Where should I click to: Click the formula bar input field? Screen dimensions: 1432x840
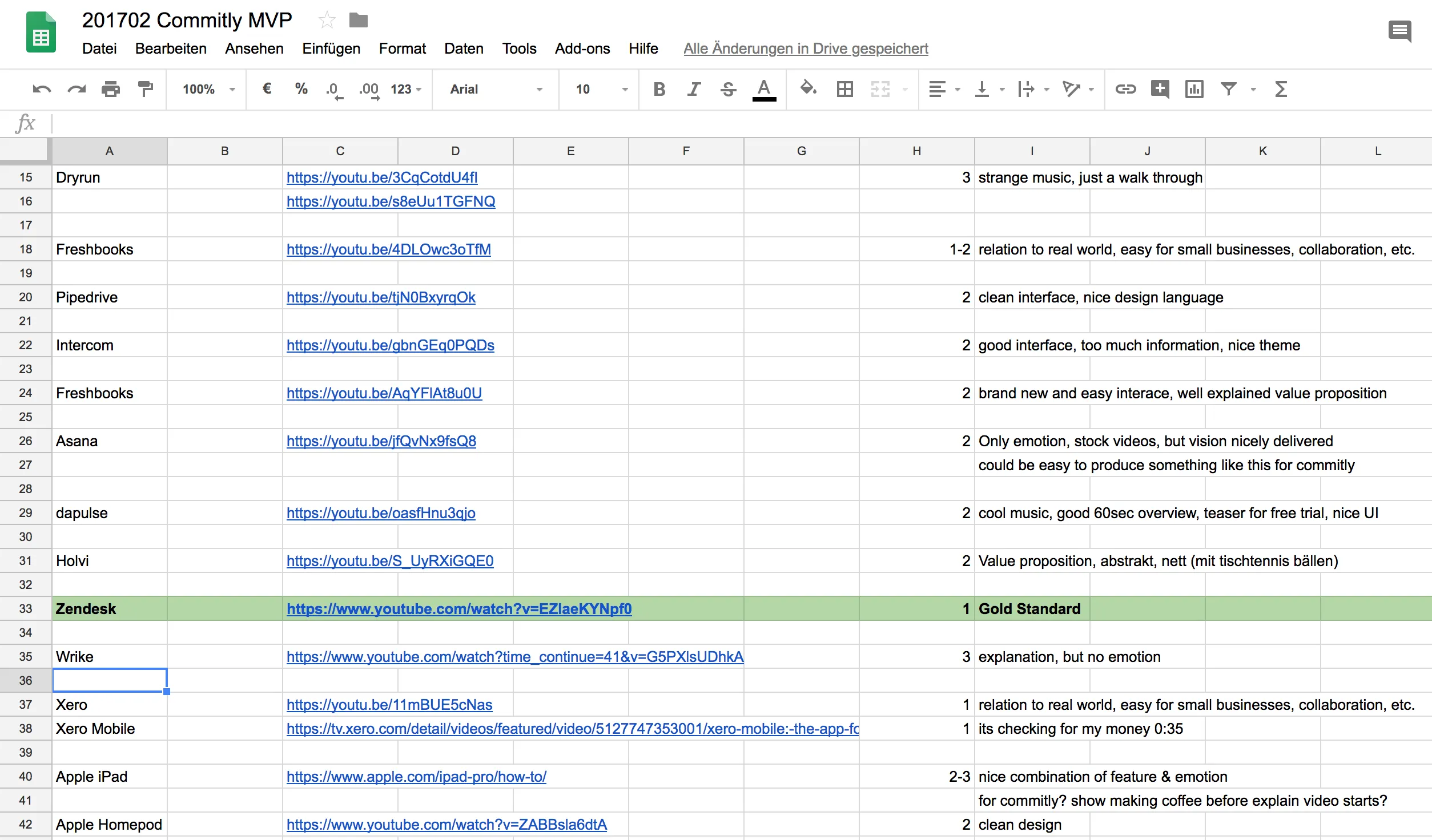[742, 123]
